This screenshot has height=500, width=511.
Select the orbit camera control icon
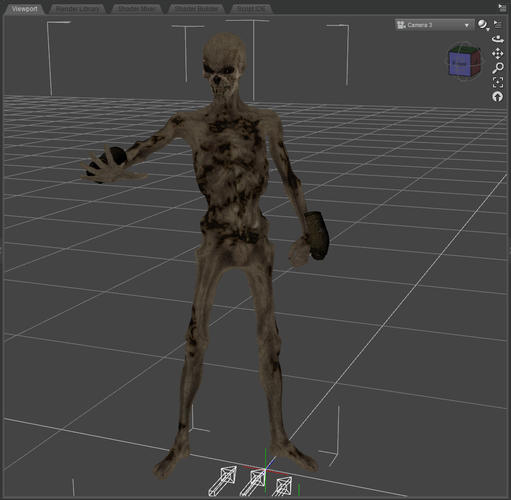coord(498,39)
